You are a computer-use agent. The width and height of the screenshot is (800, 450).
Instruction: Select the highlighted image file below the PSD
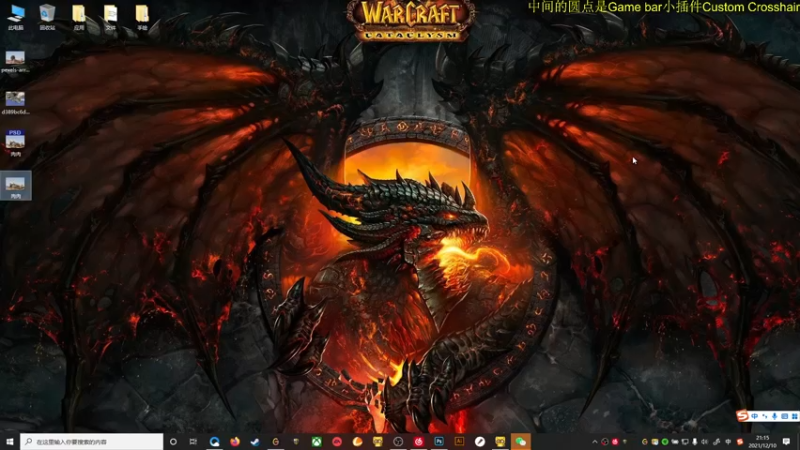point(16,186)
